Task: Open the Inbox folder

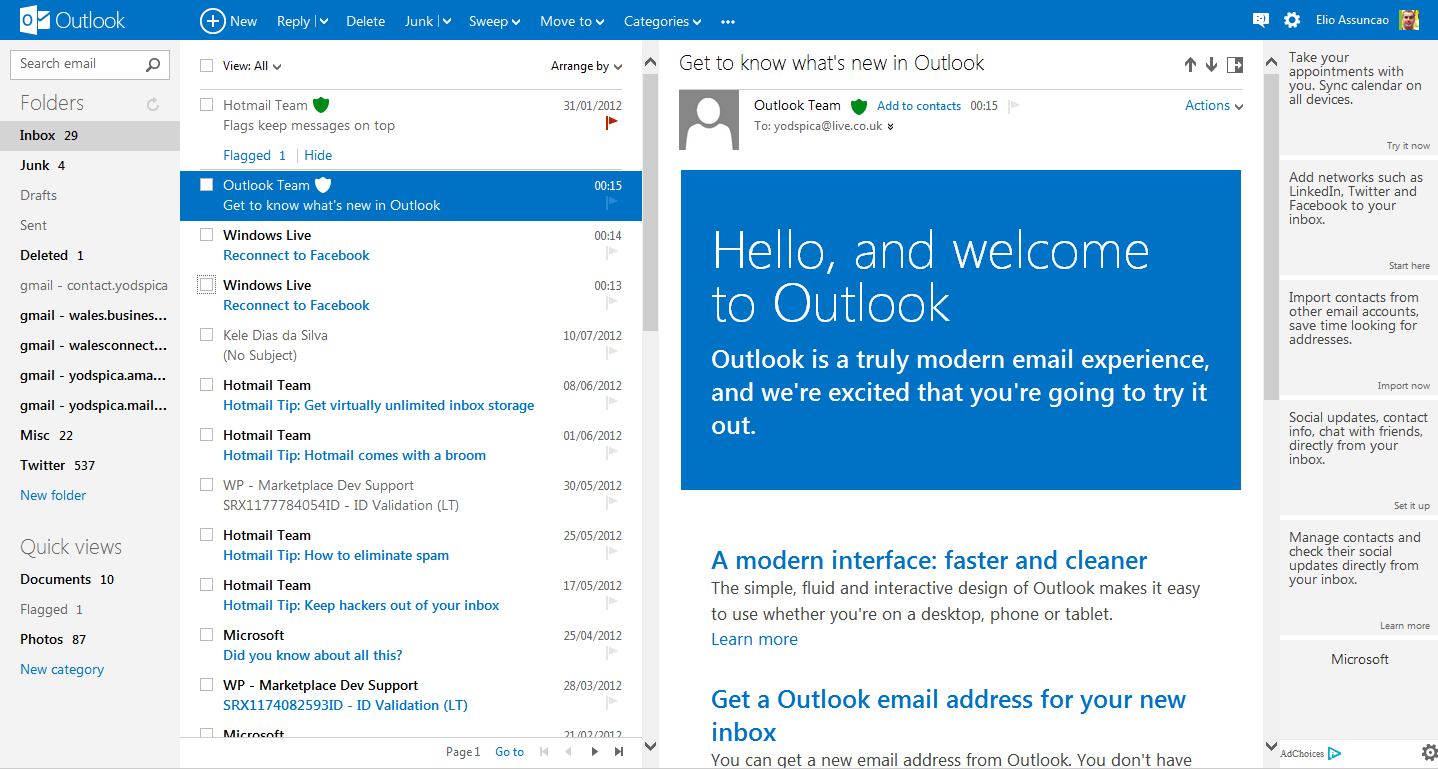Action: pos(90,135)
